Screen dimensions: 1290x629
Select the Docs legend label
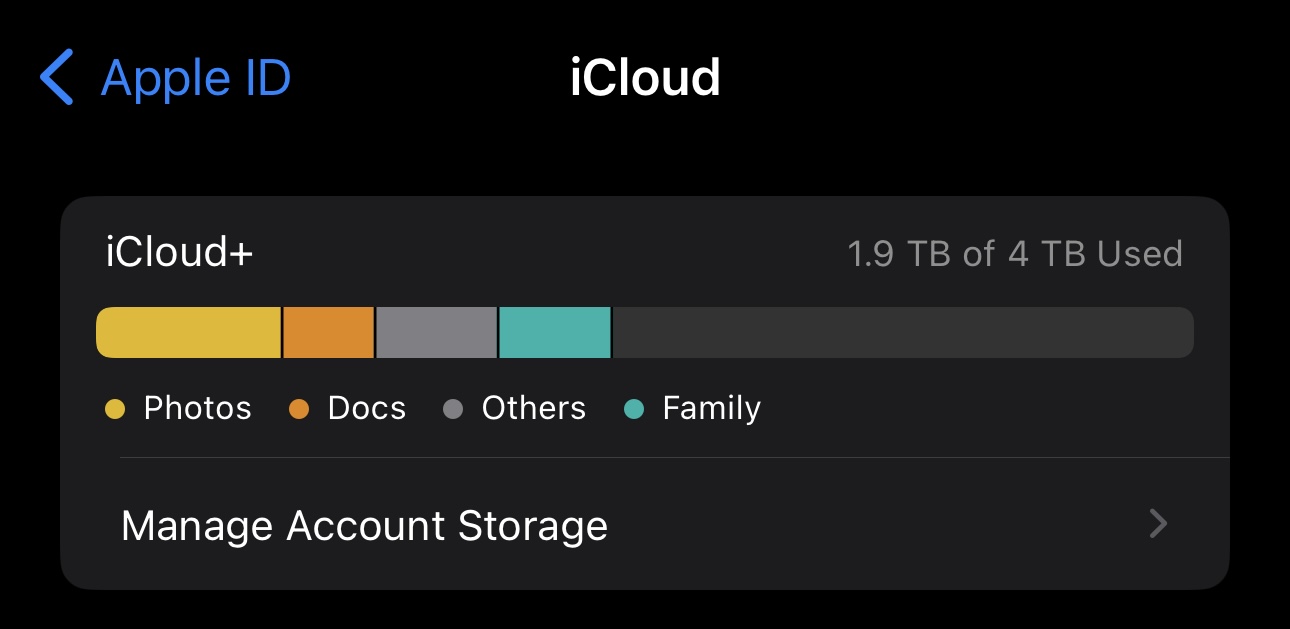pos(367,408)
